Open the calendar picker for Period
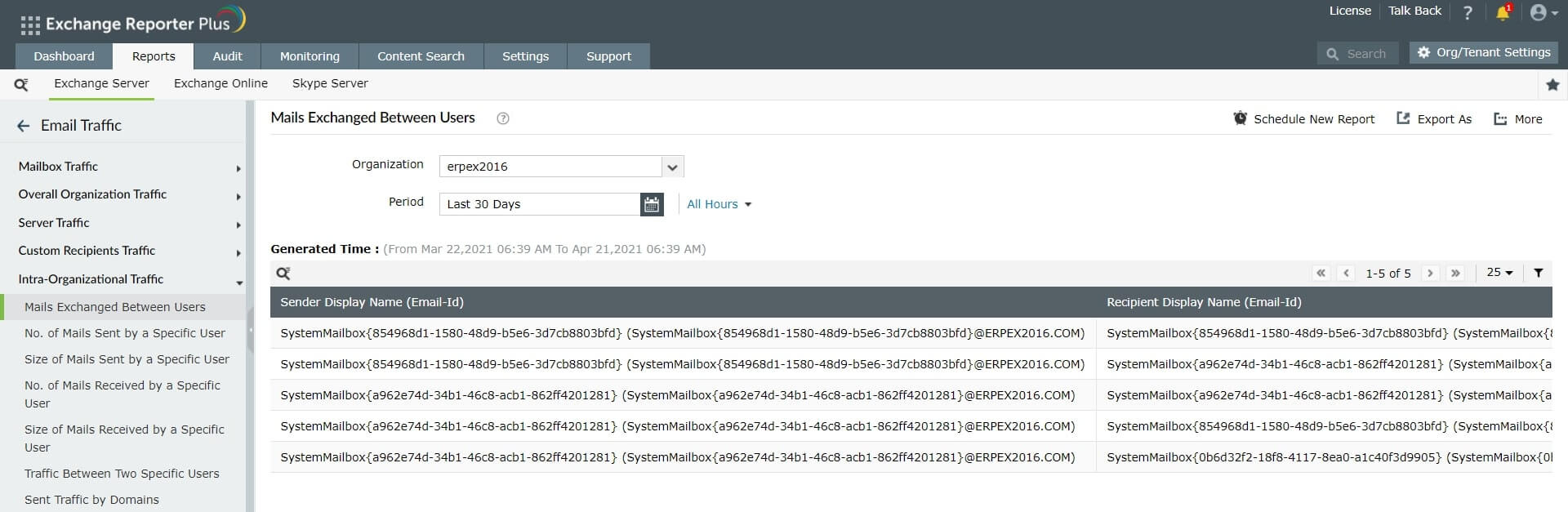This screenshot has height=512, width=1568. click(x=652, y=204)
